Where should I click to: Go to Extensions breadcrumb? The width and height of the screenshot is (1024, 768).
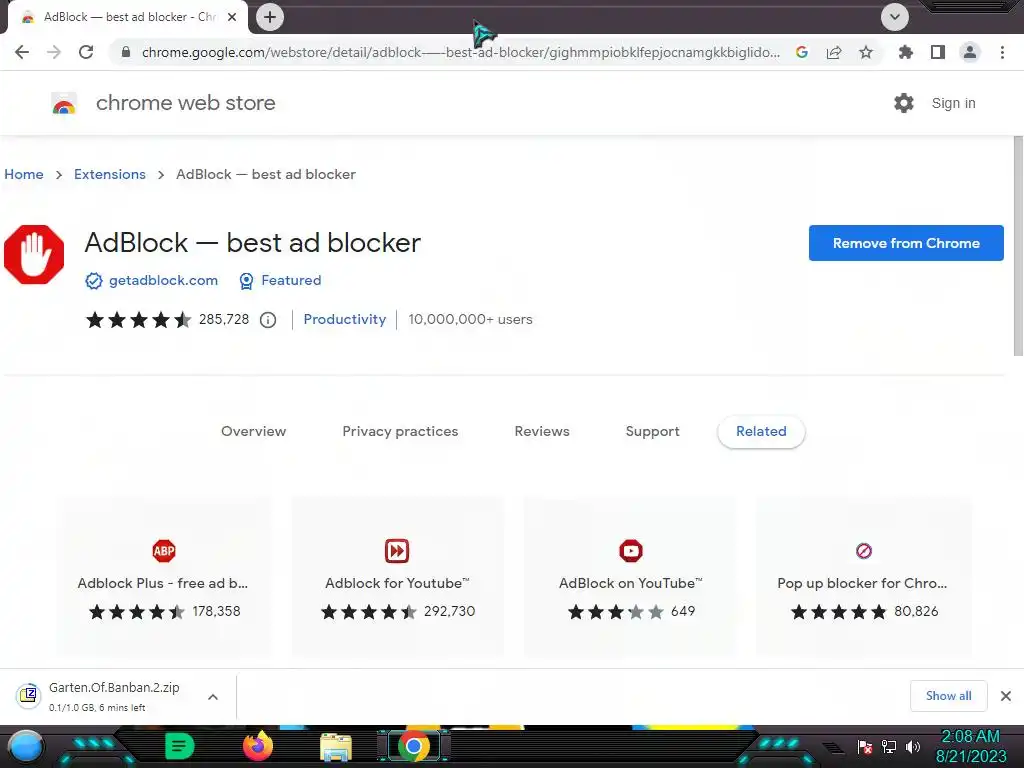pos(110,174)
